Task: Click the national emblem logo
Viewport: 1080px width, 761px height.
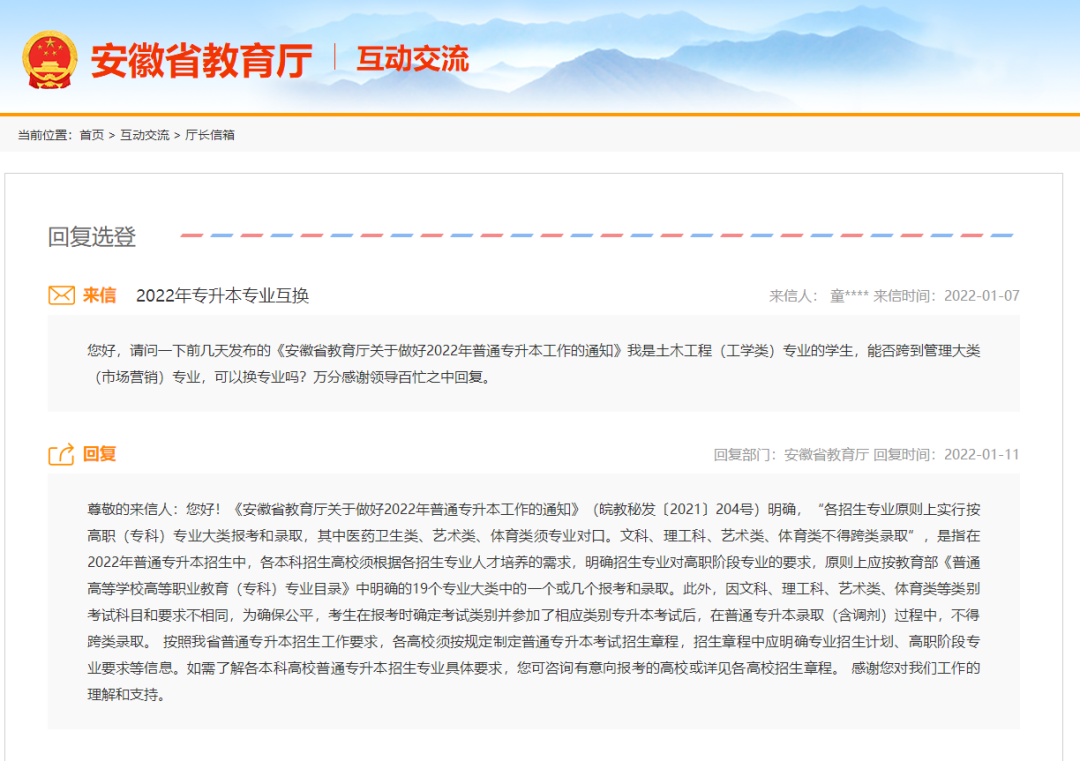Action: click(49, 59)
